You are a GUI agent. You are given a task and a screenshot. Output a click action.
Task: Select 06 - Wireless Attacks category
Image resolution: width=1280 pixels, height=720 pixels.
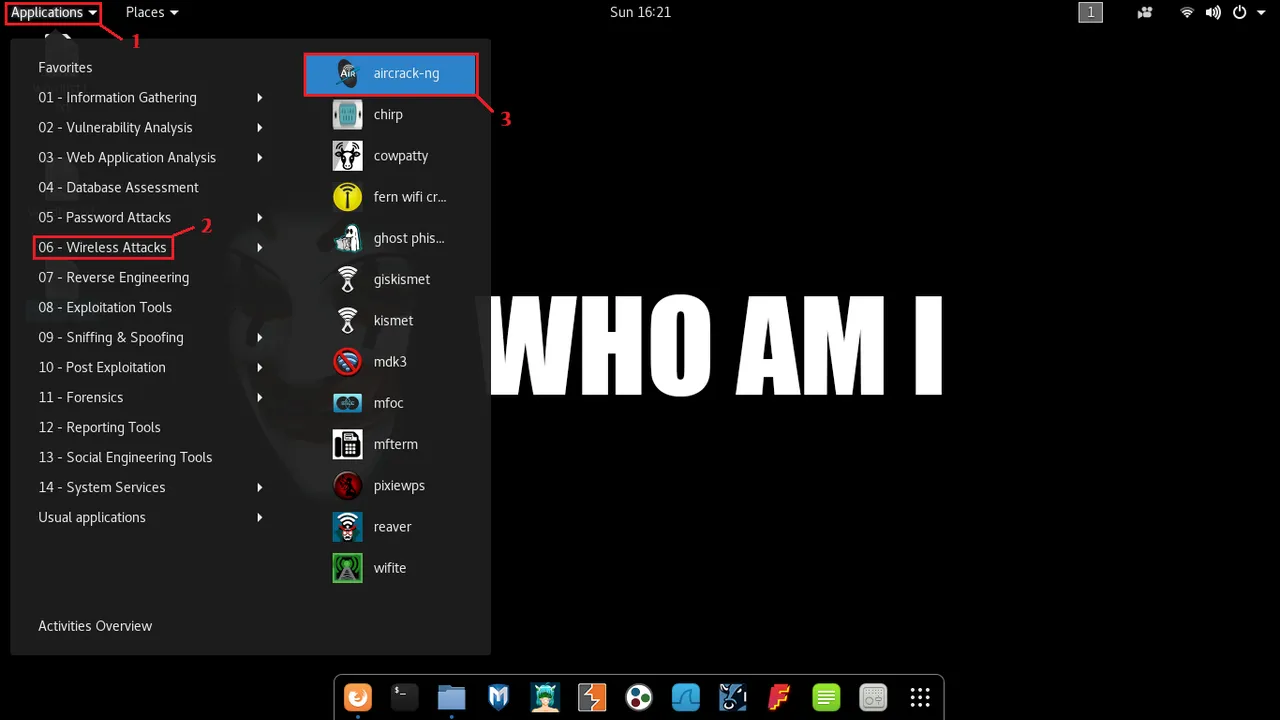pyautogui.click(x=102, y=247)
